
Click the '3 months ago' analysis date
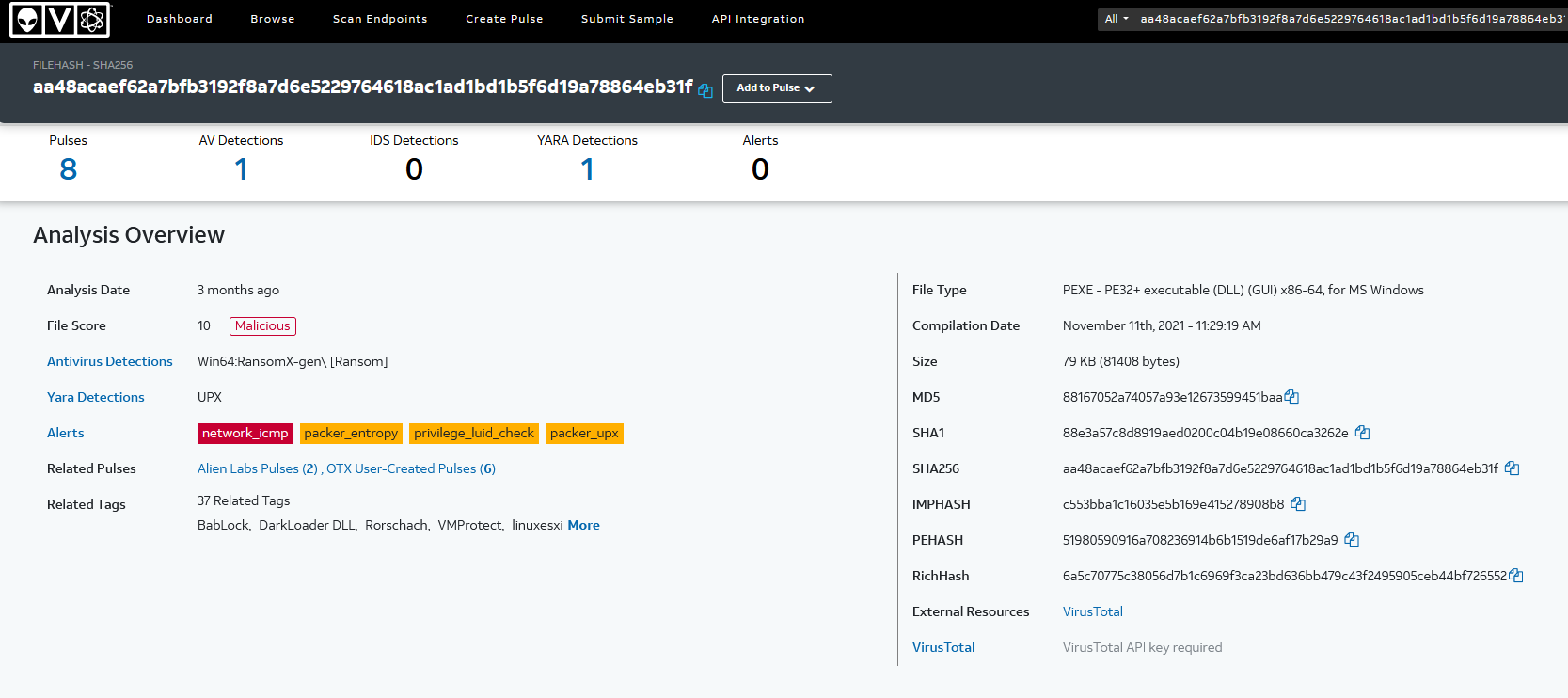[x=238, y=290]
